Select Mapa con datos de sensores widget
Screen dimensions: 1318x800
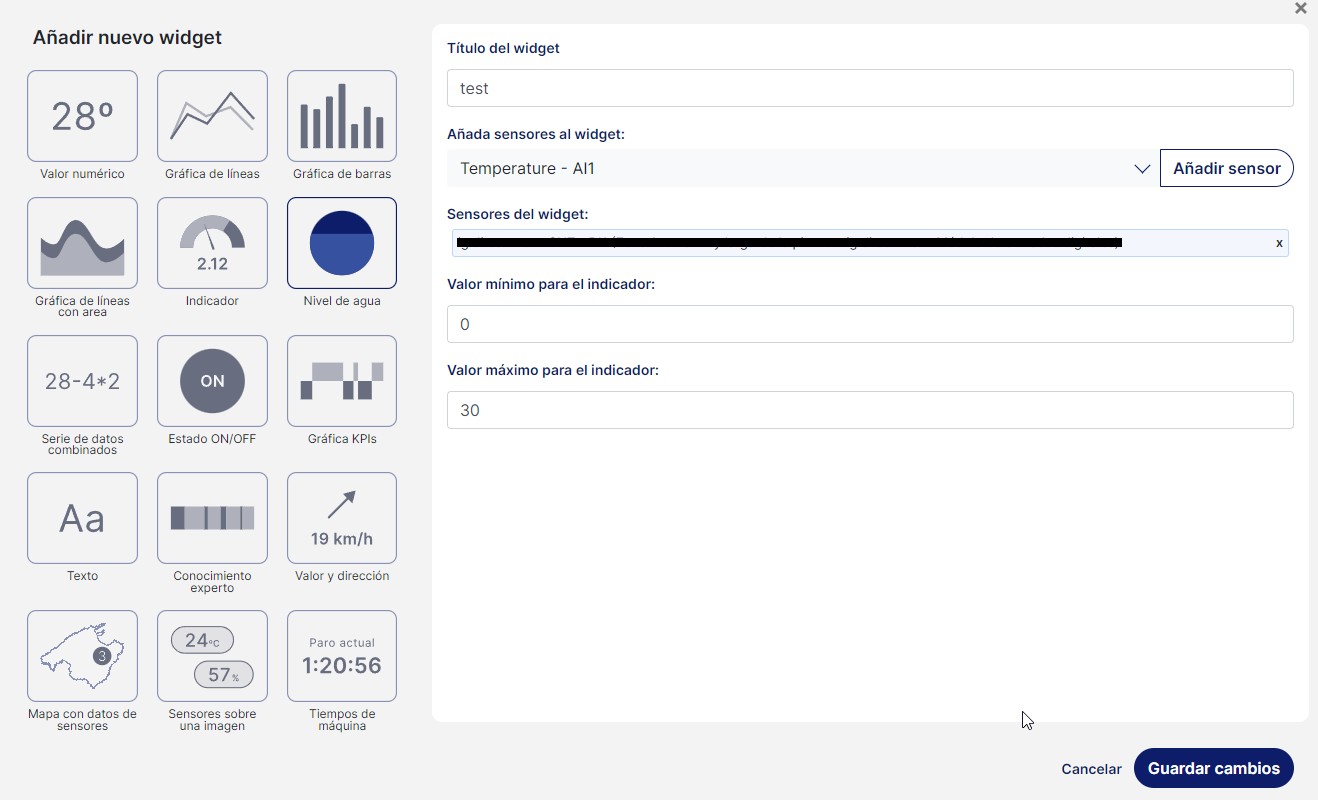(82, 656)
